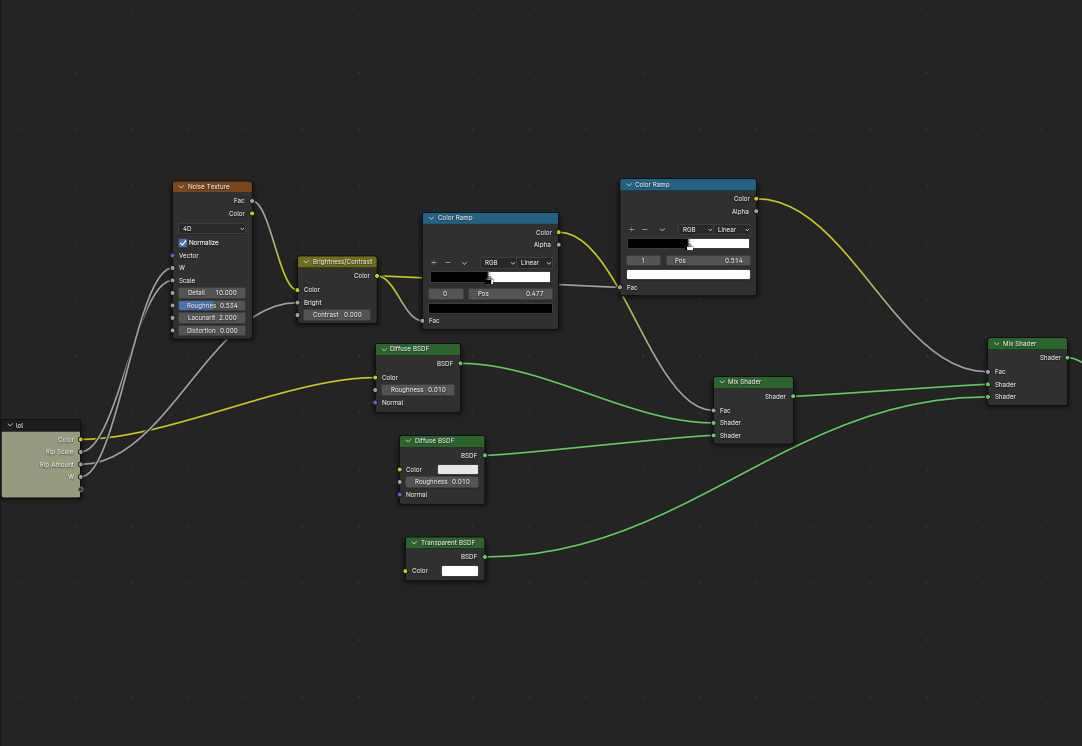The image size is (1082, 746).
Task: Collapse the Noise Texture node via header arrow
Action: coord(181,187)
